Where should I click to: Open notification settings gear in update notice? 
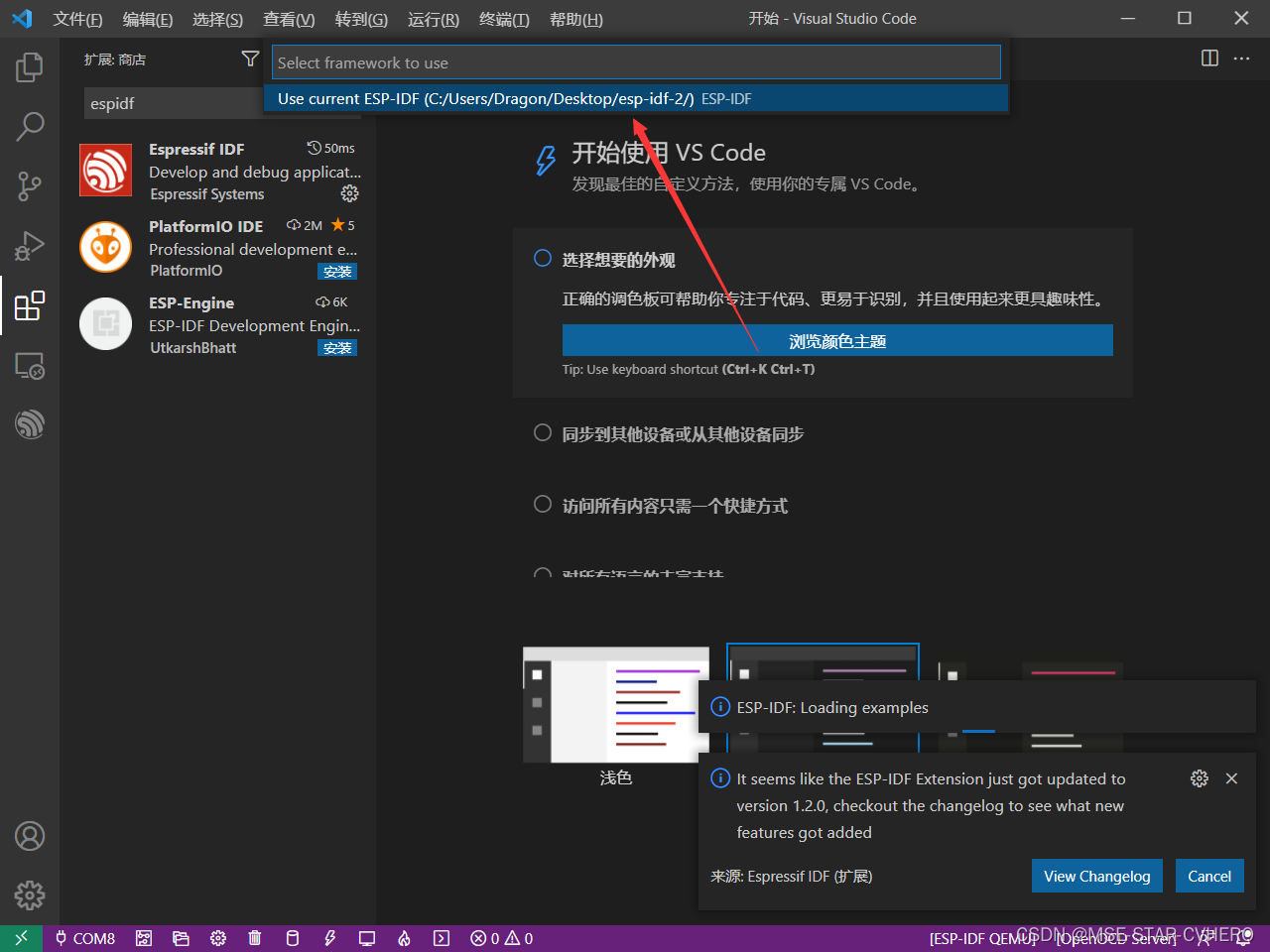(x=1200, y=778)
